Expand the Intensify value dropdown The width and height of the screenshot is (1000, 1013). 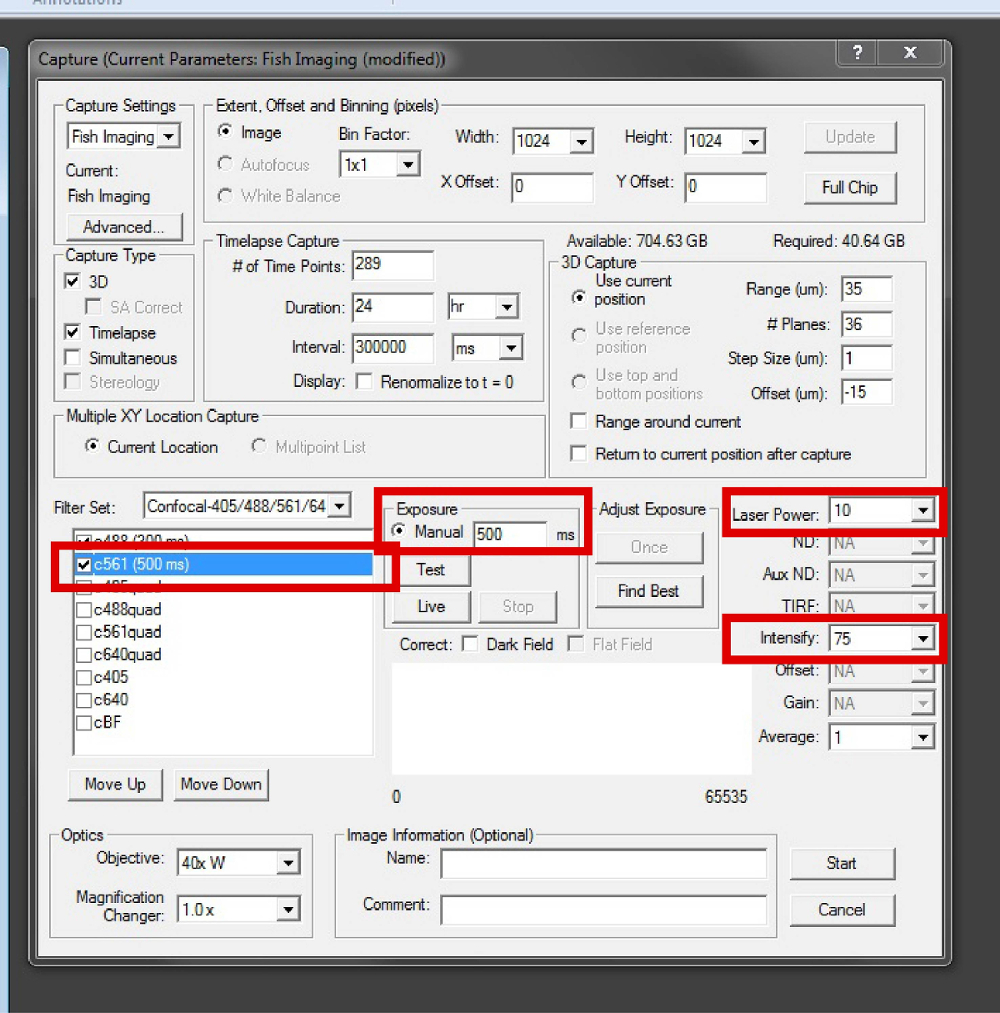pos(920,638)
